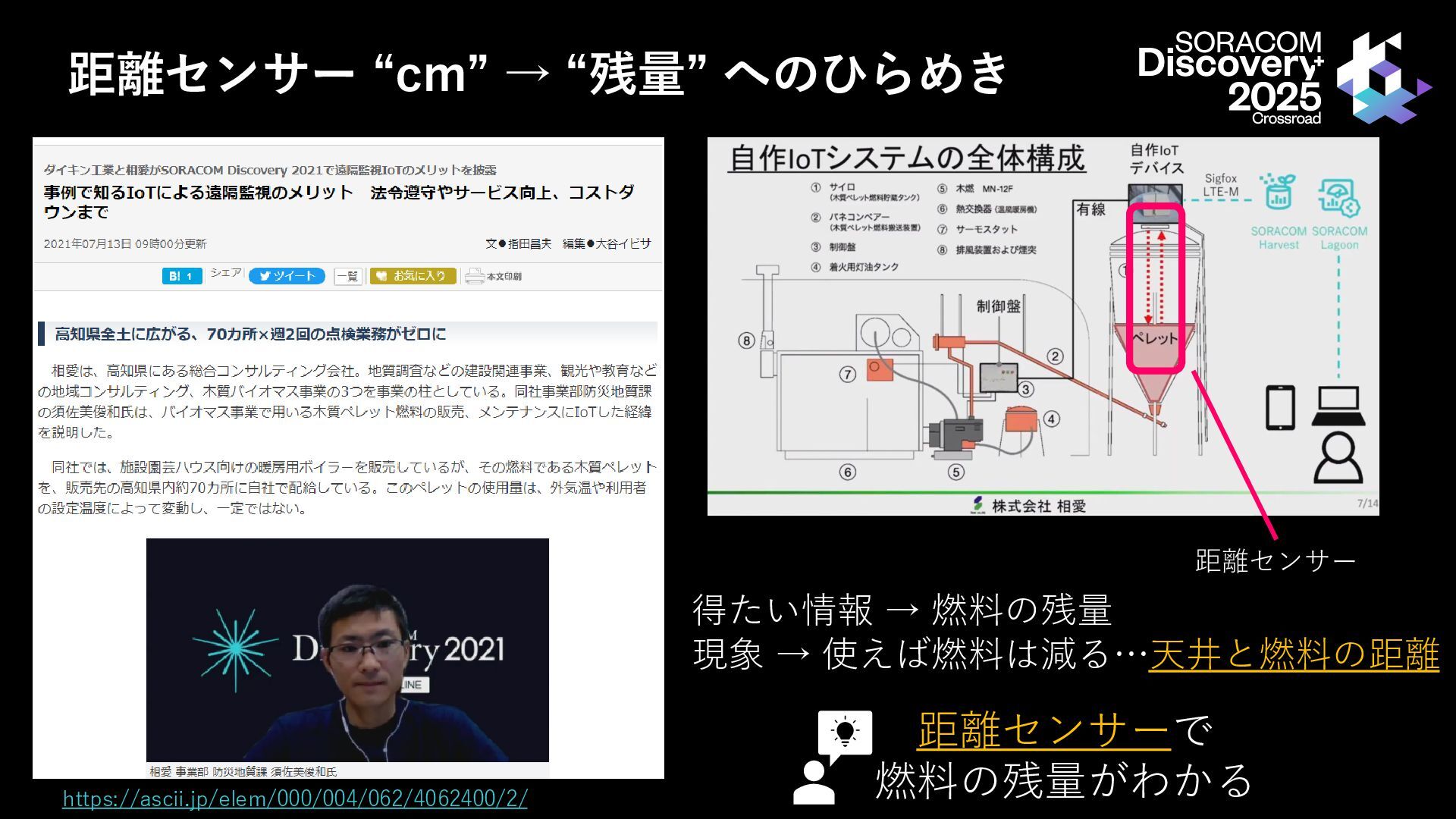Click the circled number 6 marker
1456x819 pixels.
pyautogui.click(x=848, y=472)
